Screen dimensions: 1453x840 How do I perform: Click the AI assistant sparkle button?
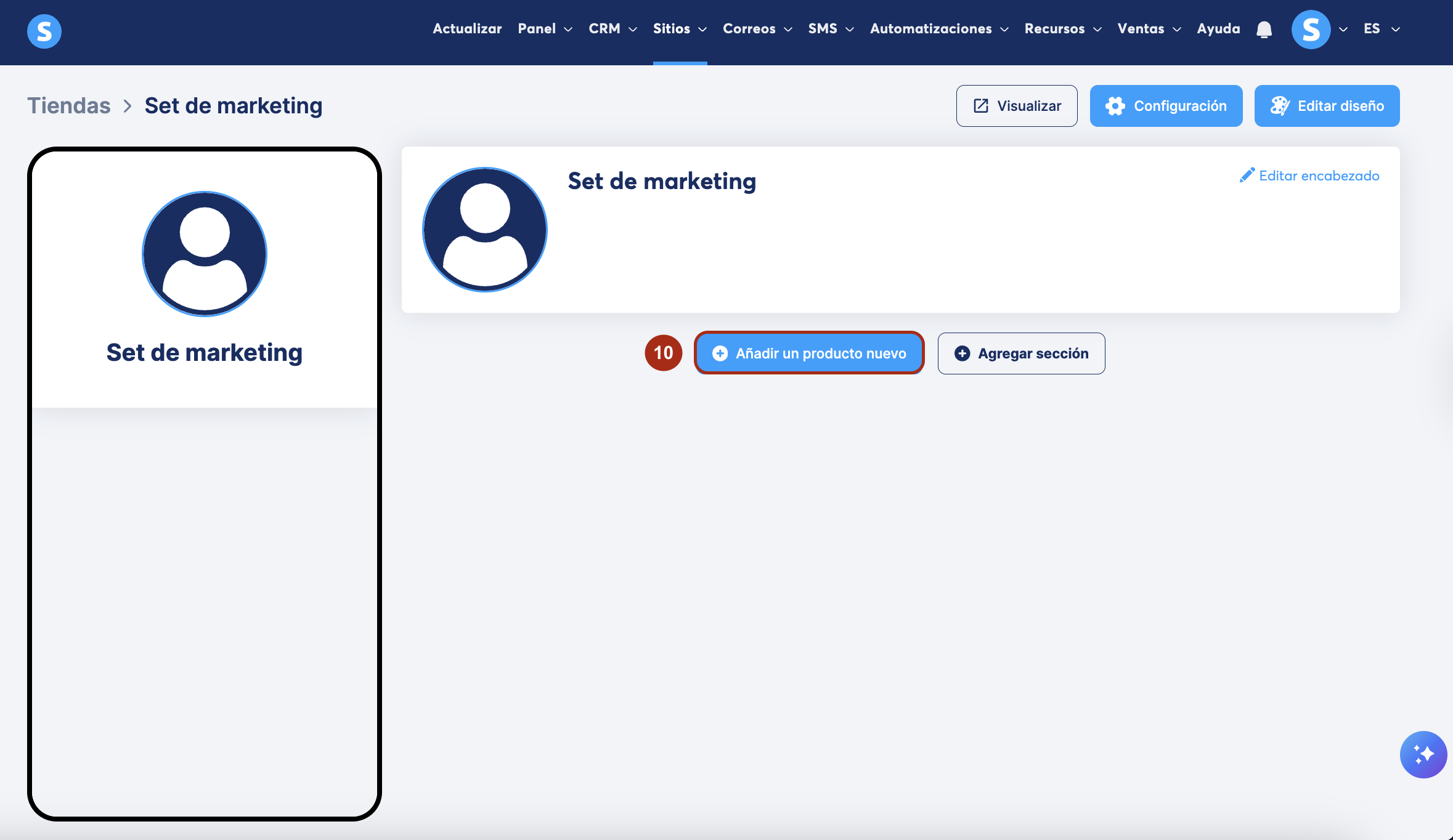pos(1423,754)
